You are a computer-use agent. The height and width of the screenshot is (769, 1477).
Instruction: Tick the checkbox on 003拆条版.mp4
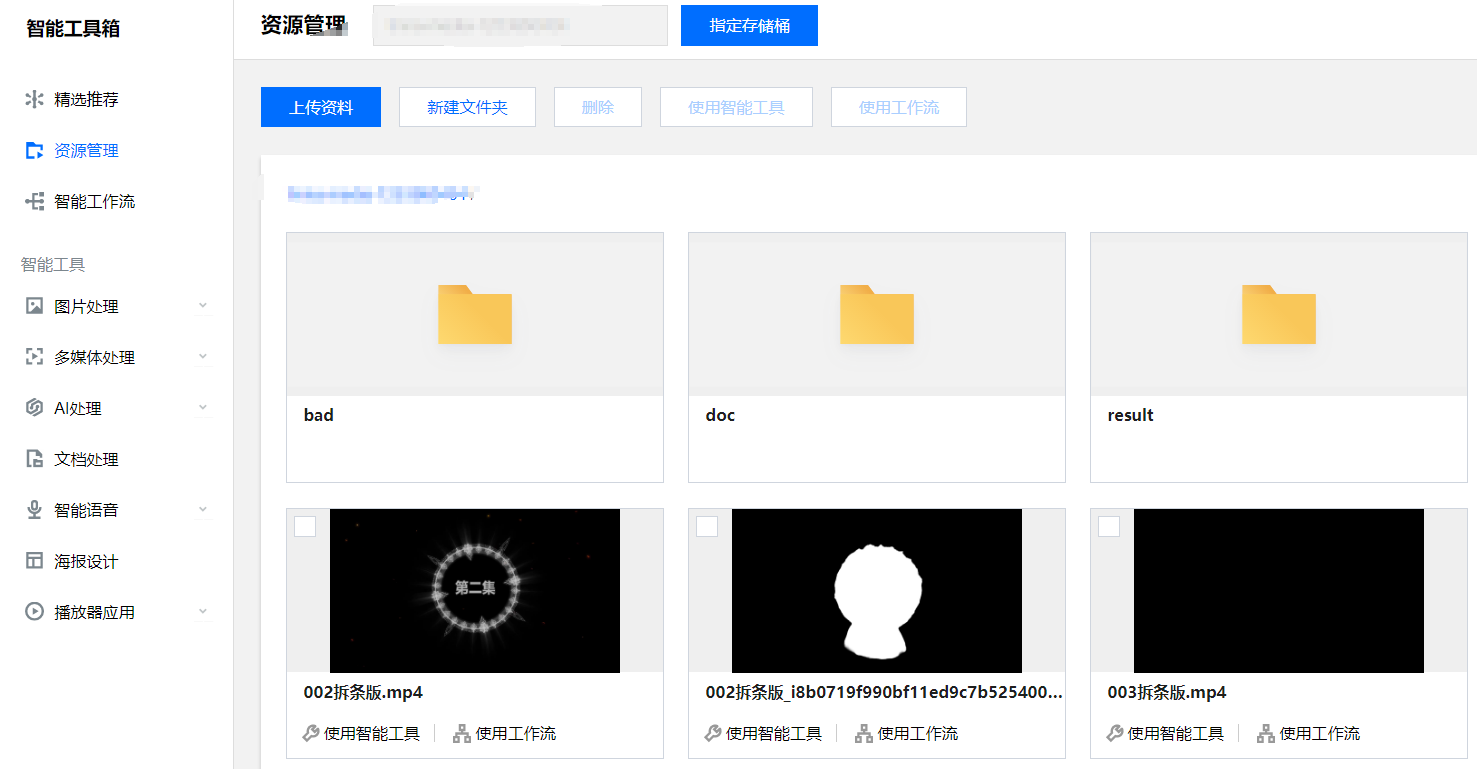(x=1109, y=526)
